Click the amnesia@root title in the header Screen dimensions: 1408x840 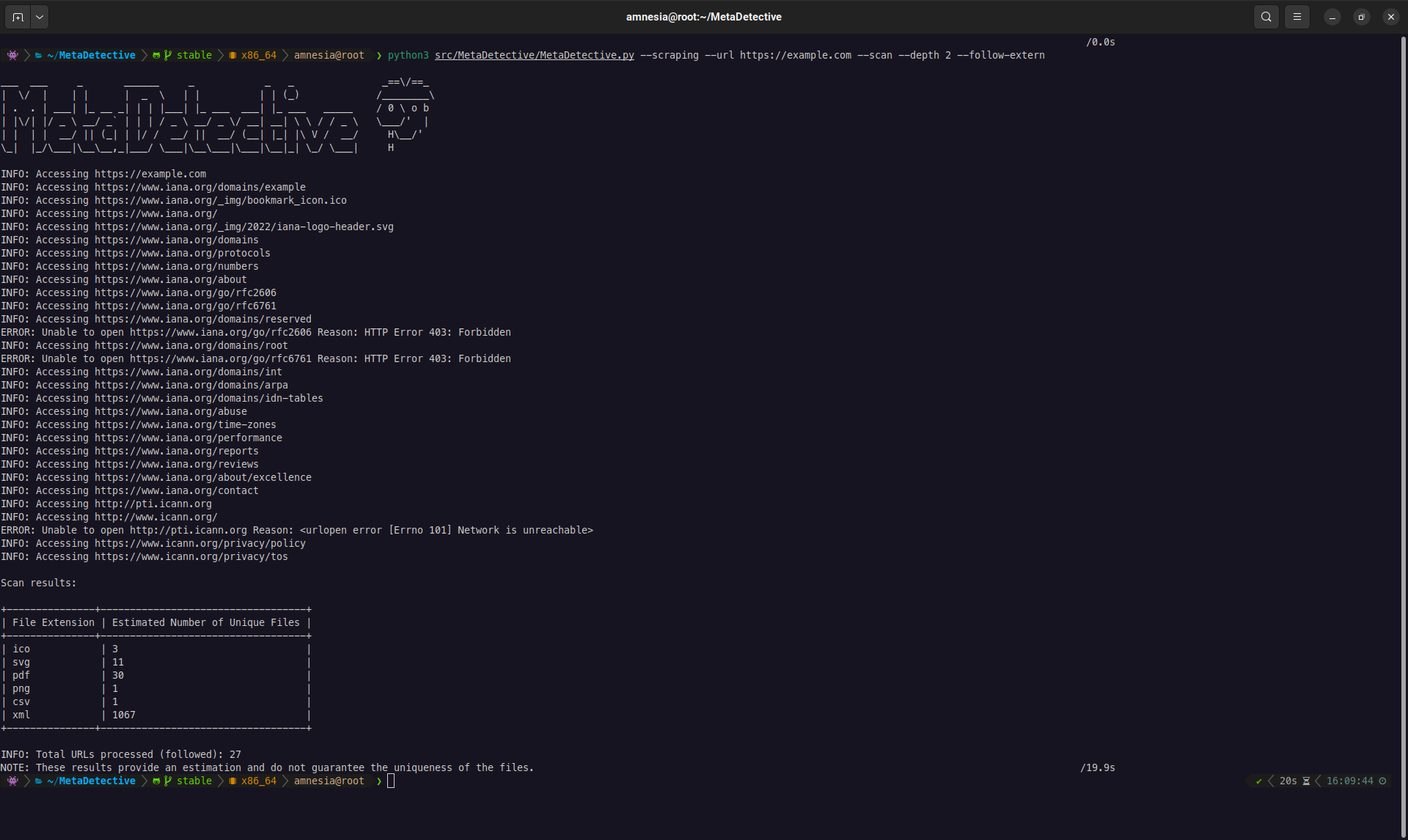tap(703, 16)
